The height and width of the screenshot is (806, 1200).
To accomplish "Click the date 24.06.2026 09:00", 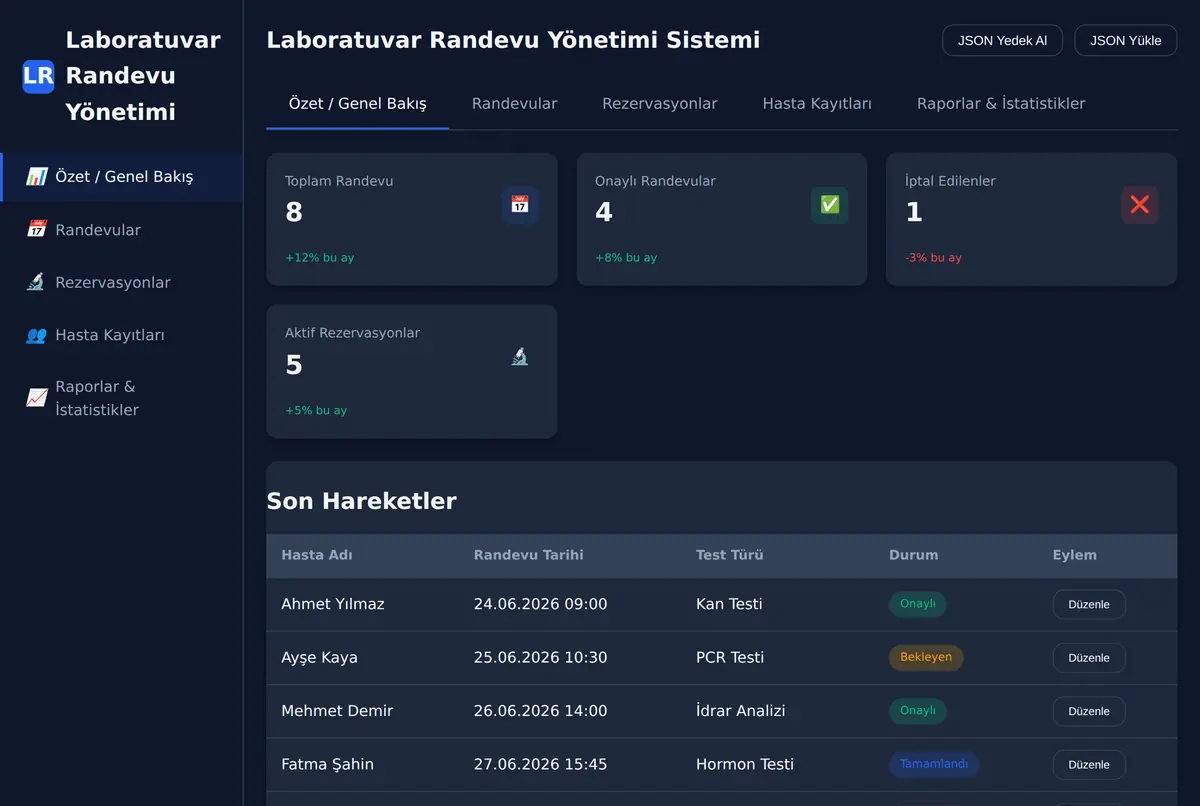I will [x=541, y=604].
